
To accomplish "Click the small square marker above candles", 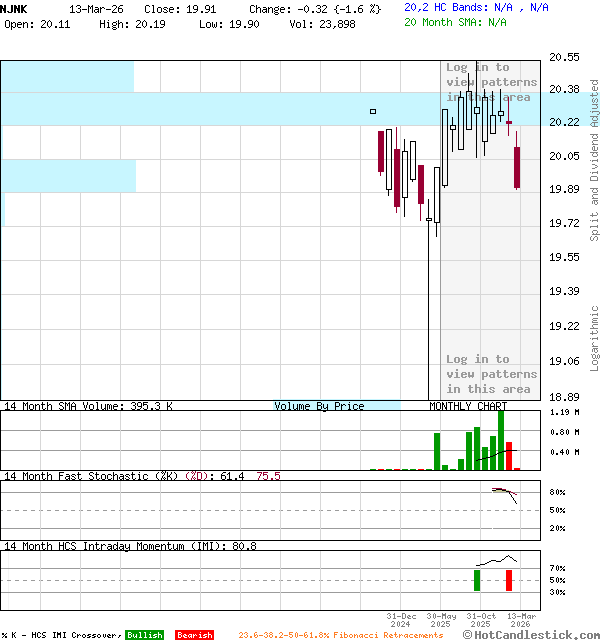I will [373, 111].
